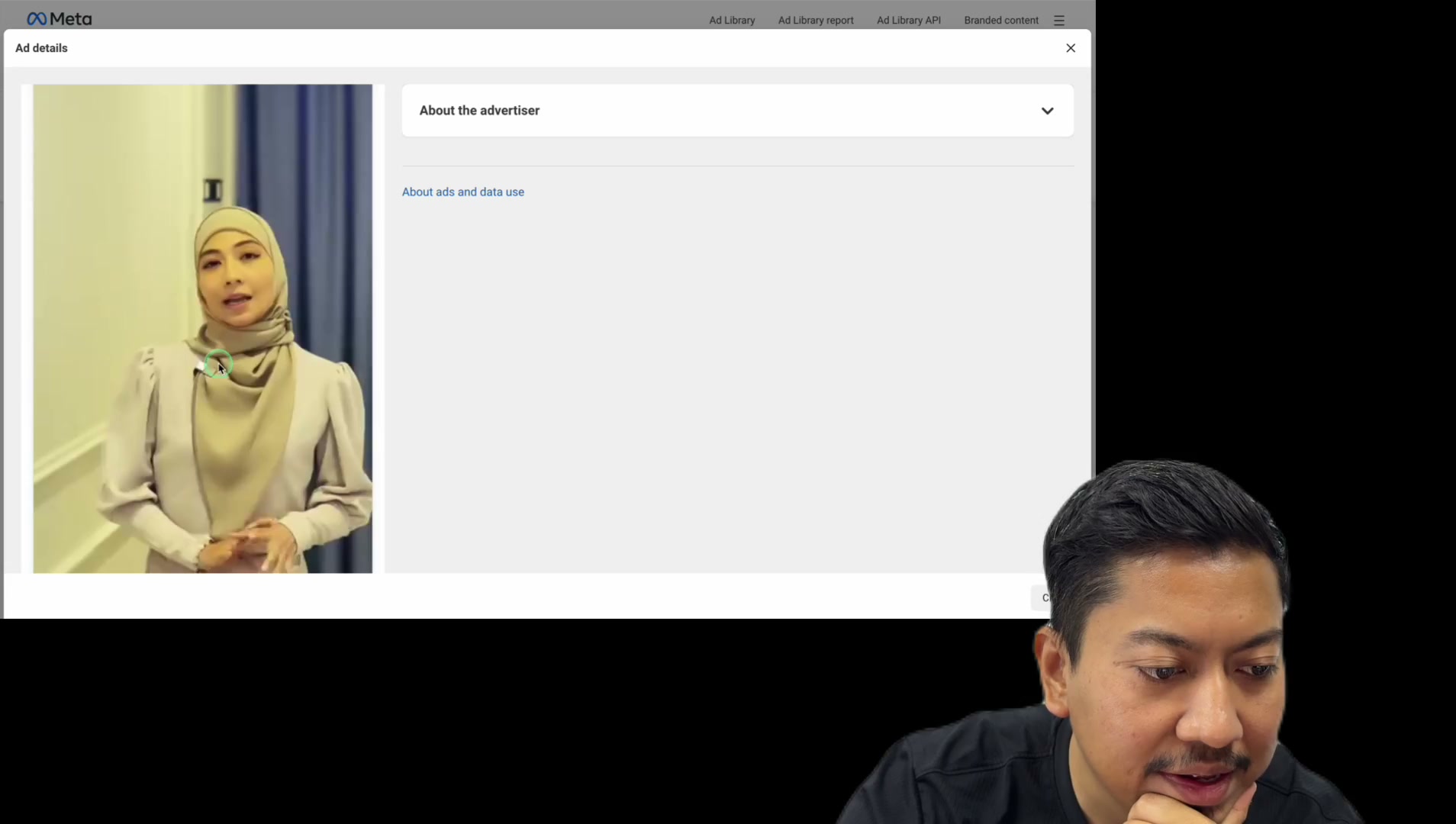Click the ad video preview
1456x824 pixels.
coord(202,329)
